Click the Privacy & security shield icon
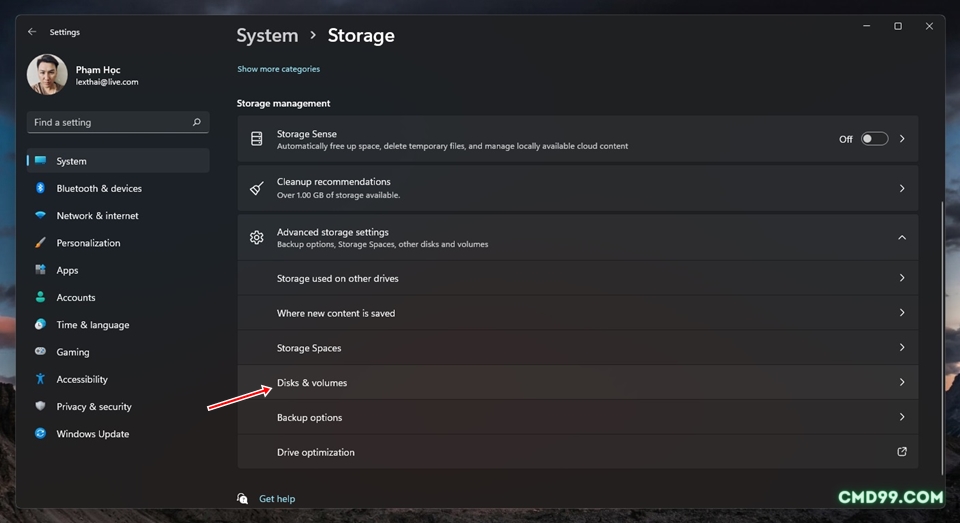 (x=40, y=406)
